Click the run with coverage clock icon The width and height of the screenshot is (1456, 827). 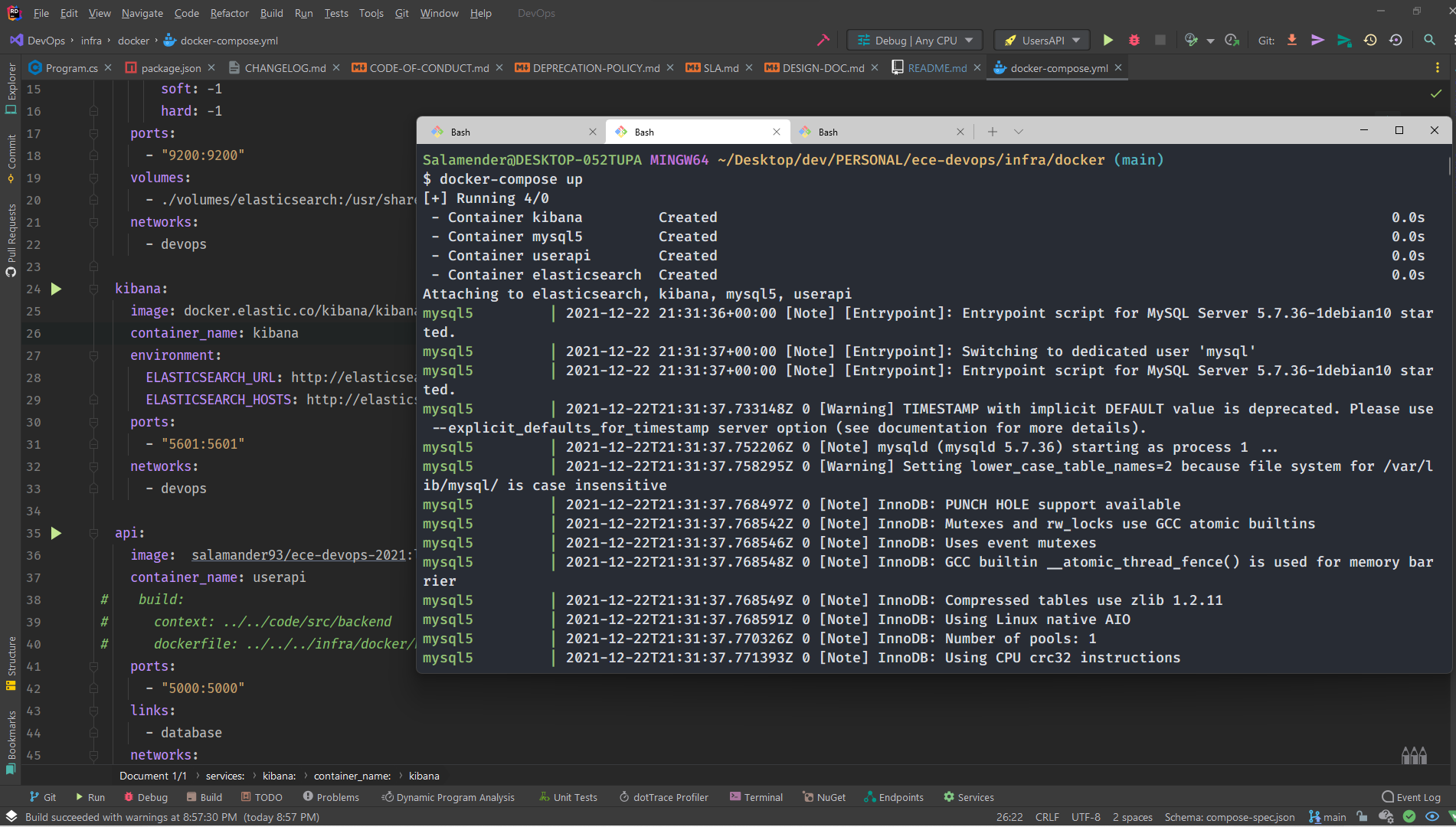pyautogui.click(x=1232, y=41)
